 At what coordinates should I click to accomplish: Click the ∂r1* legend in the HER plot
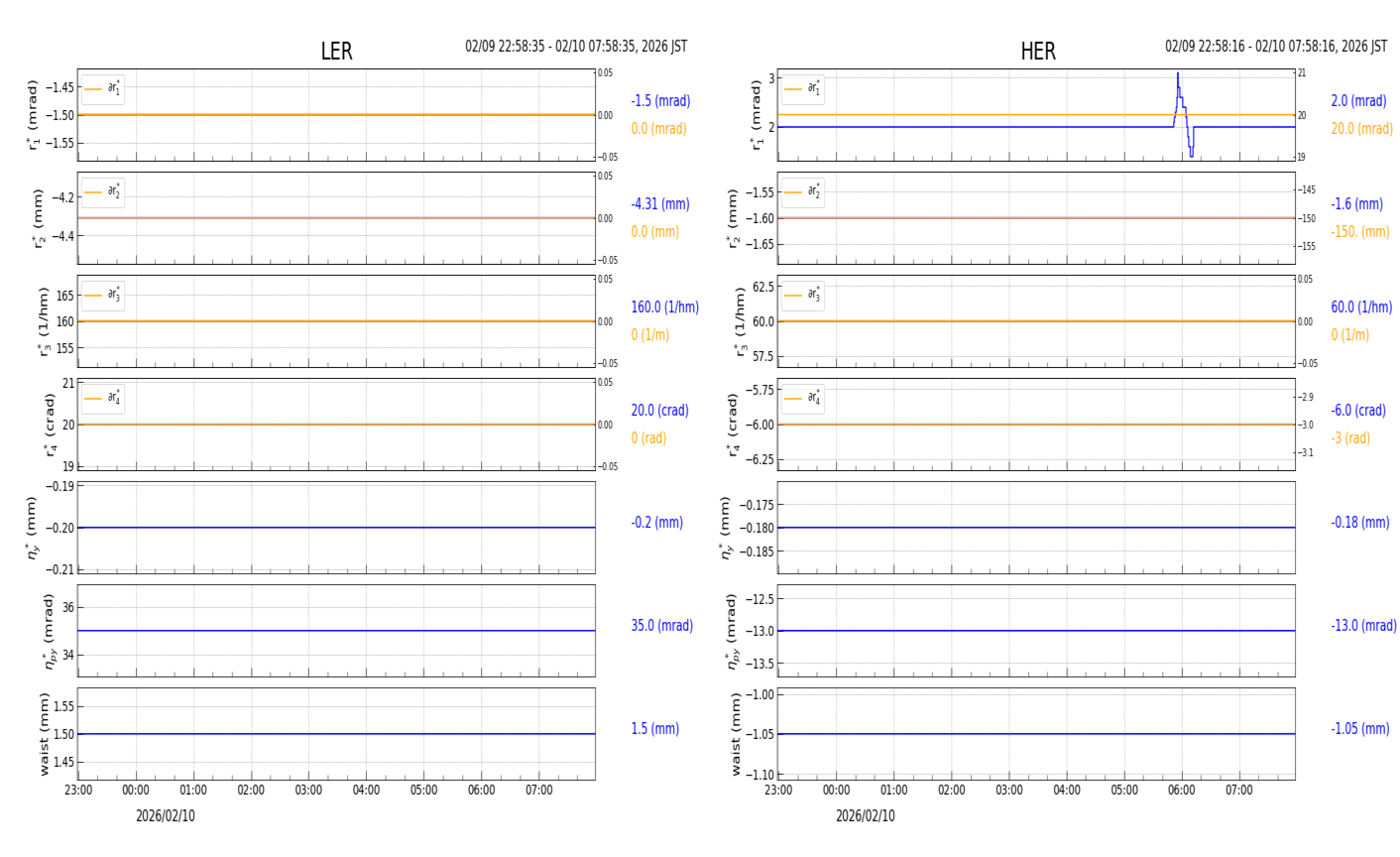pyautogui.click(x=802, y=89)
